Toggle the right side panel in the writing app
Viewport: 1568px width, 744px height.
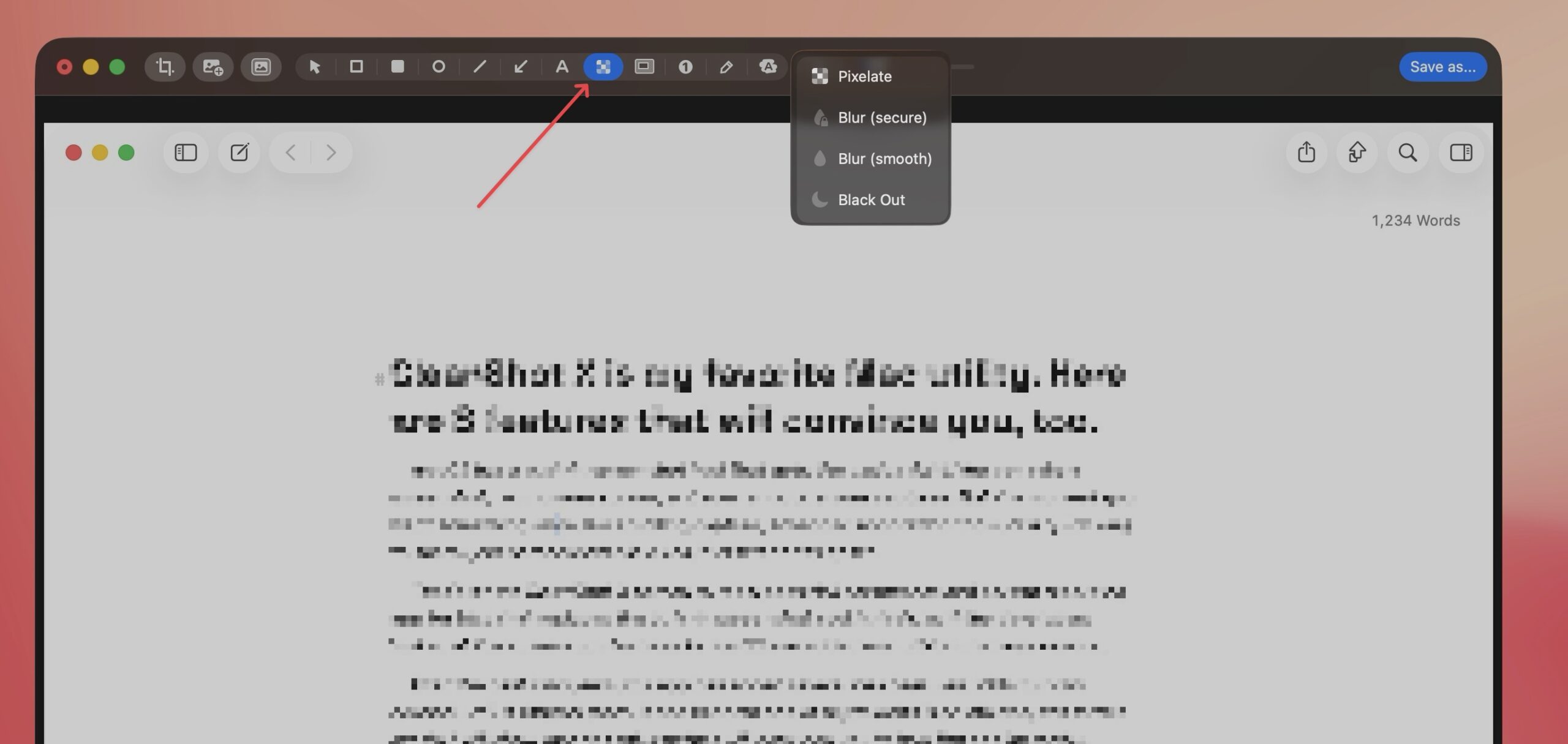[x=1461, y=152]
